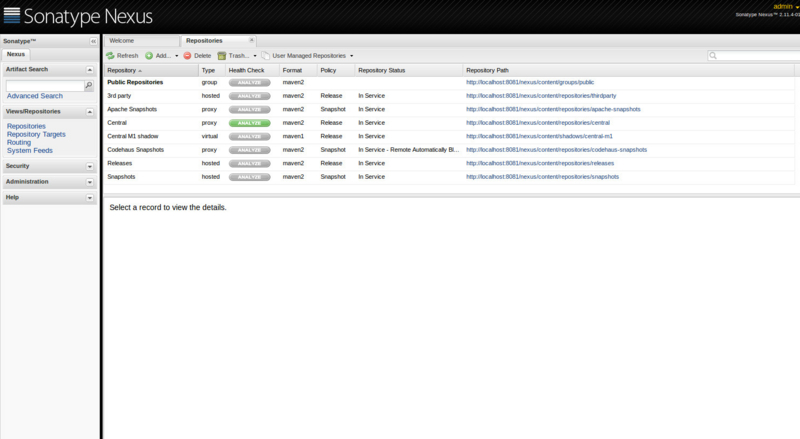Click the repository filter search field

pos(759,56)
